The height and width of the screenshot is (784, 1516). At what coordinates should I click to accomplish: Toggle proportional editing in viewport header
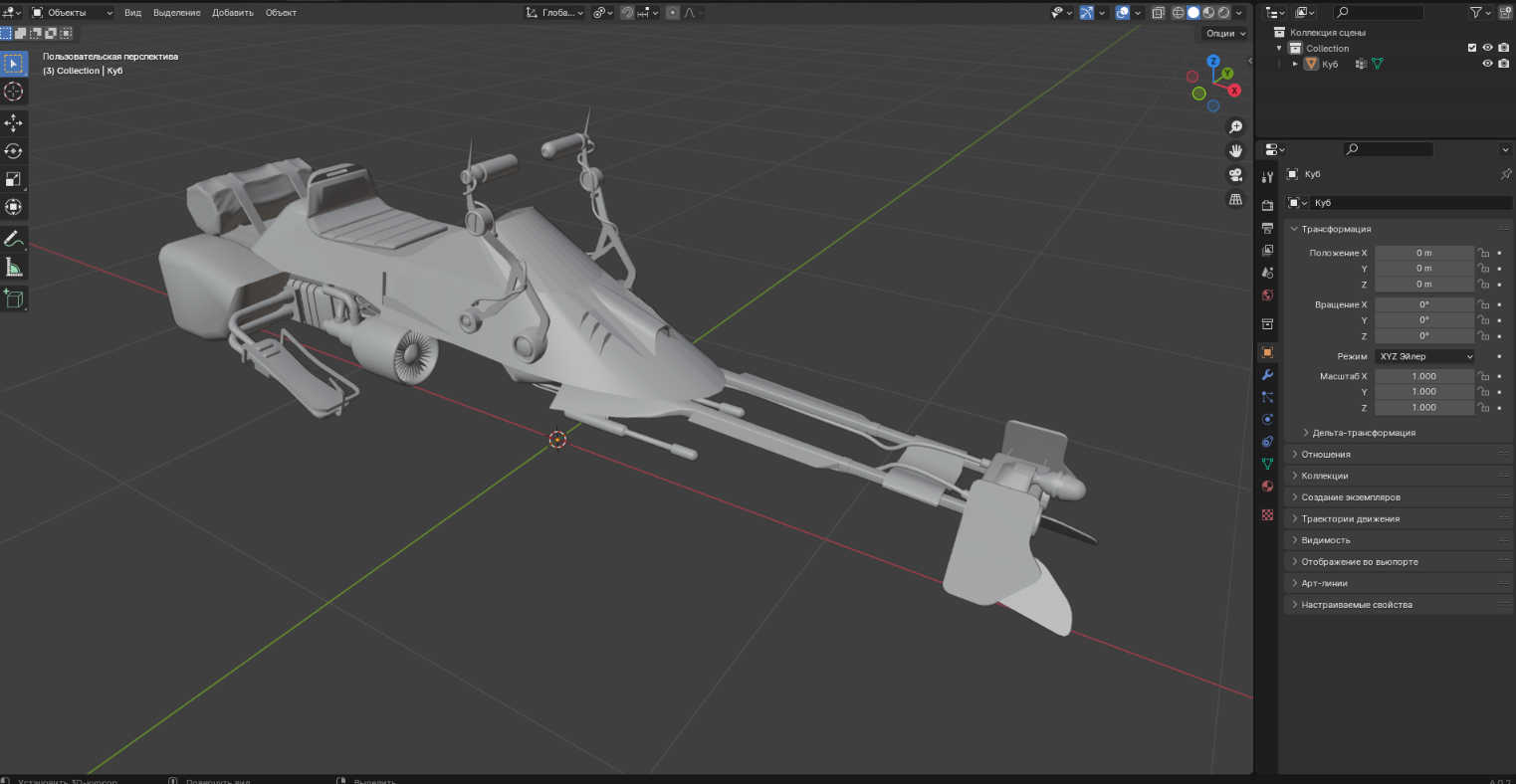673,13
